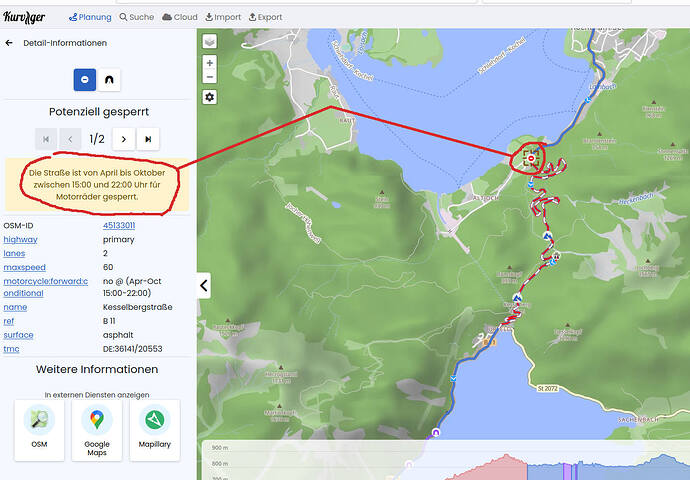View location in OSM external service
This screenshot has width=690, height=480.
click(39, 430)
